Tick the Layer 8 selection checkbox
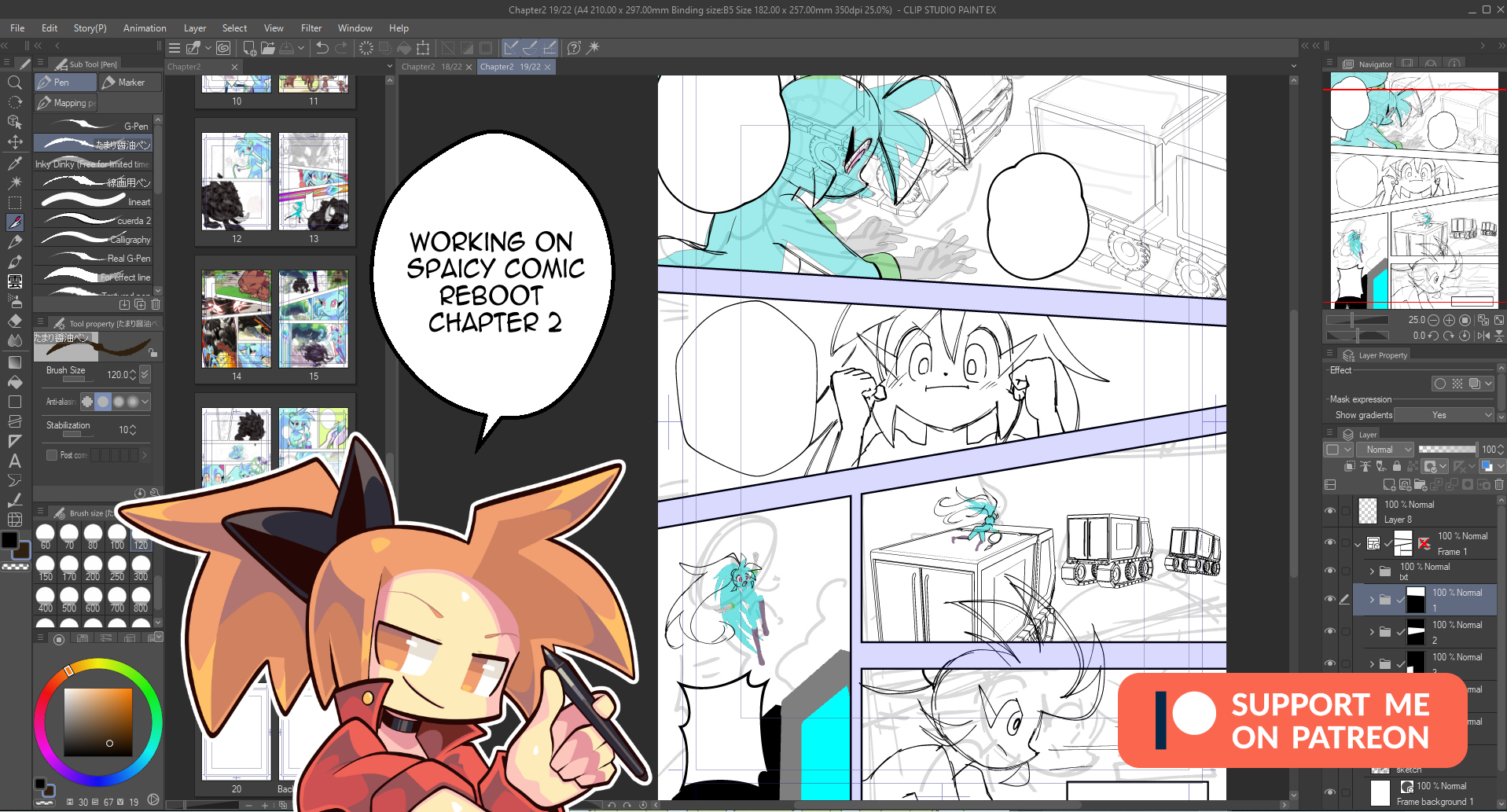 [x=1346, y=511]
